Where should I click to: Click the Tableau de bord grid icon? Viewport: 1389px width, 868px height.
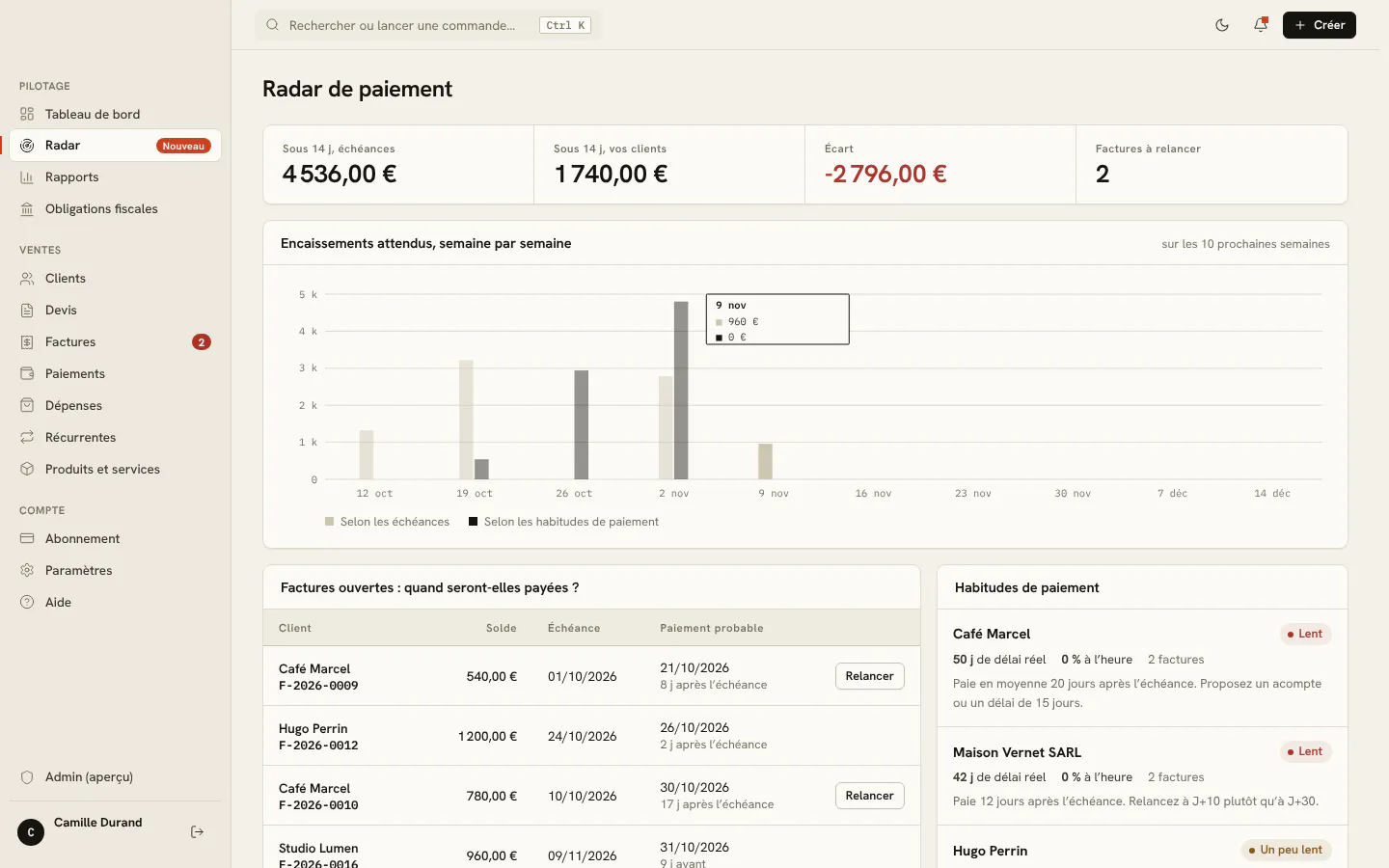(27, 114)
